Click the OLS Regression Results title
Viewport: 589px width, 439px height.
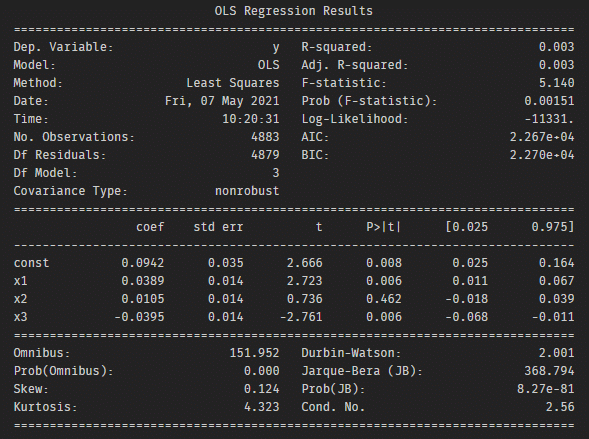tap(293, 11)
